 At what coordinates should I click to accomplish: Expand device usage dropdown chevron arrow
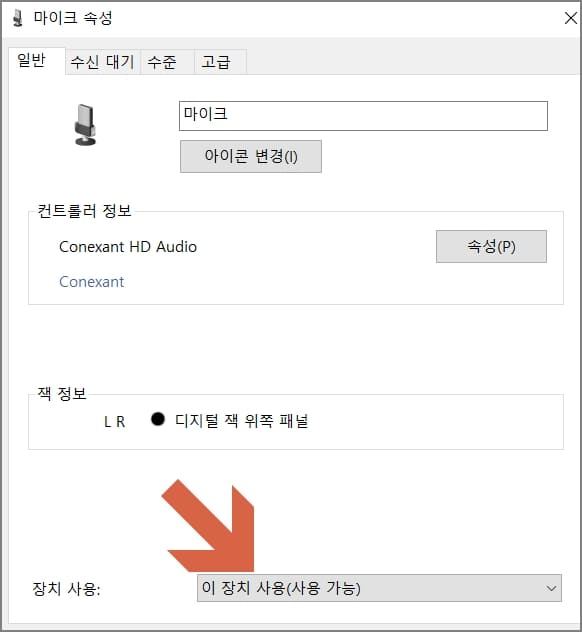tap(551, 588)
